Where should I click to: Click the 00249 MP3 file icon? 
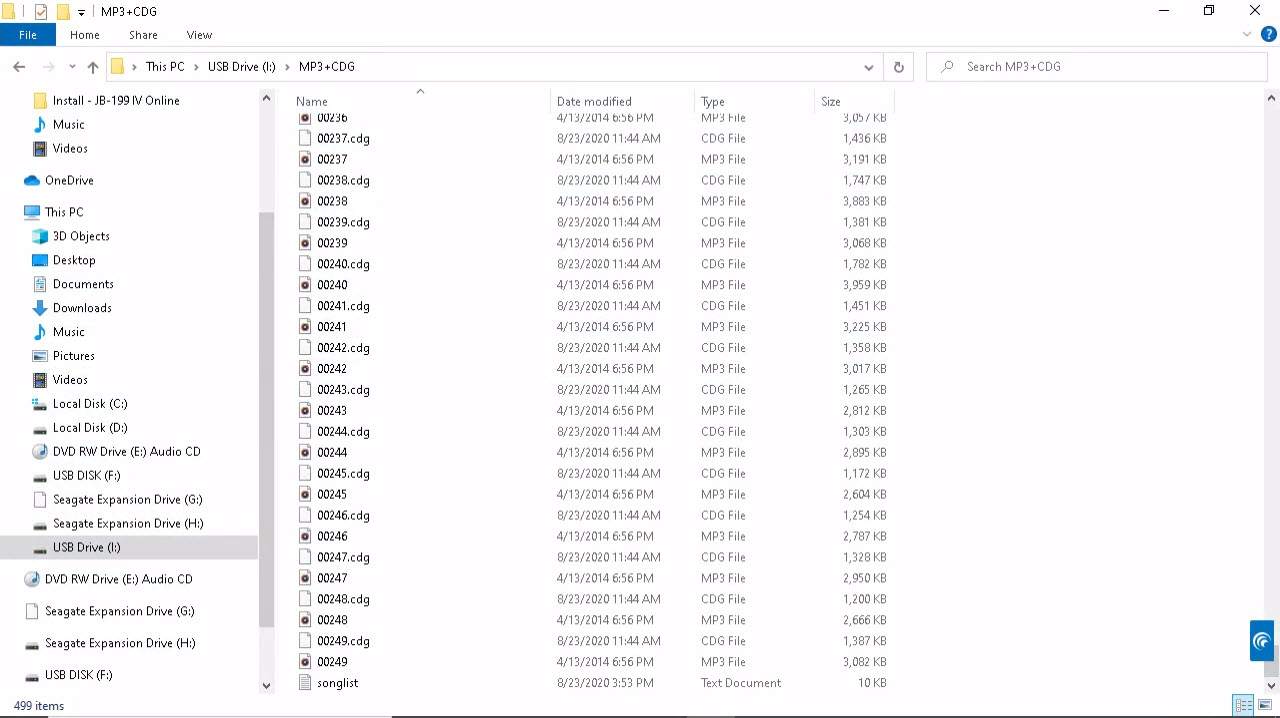[305, 662]
